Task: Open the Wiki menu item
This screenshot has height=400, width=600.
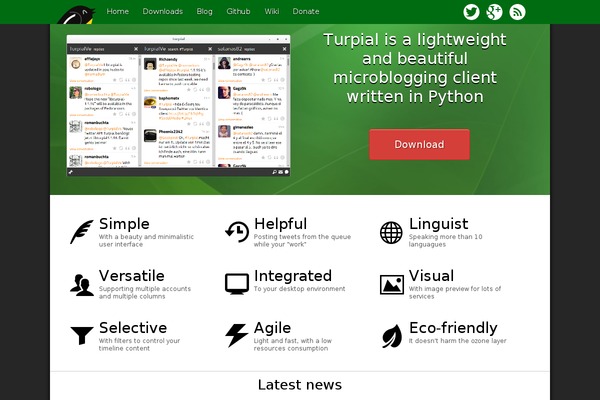Action: [x=272, y=11]
